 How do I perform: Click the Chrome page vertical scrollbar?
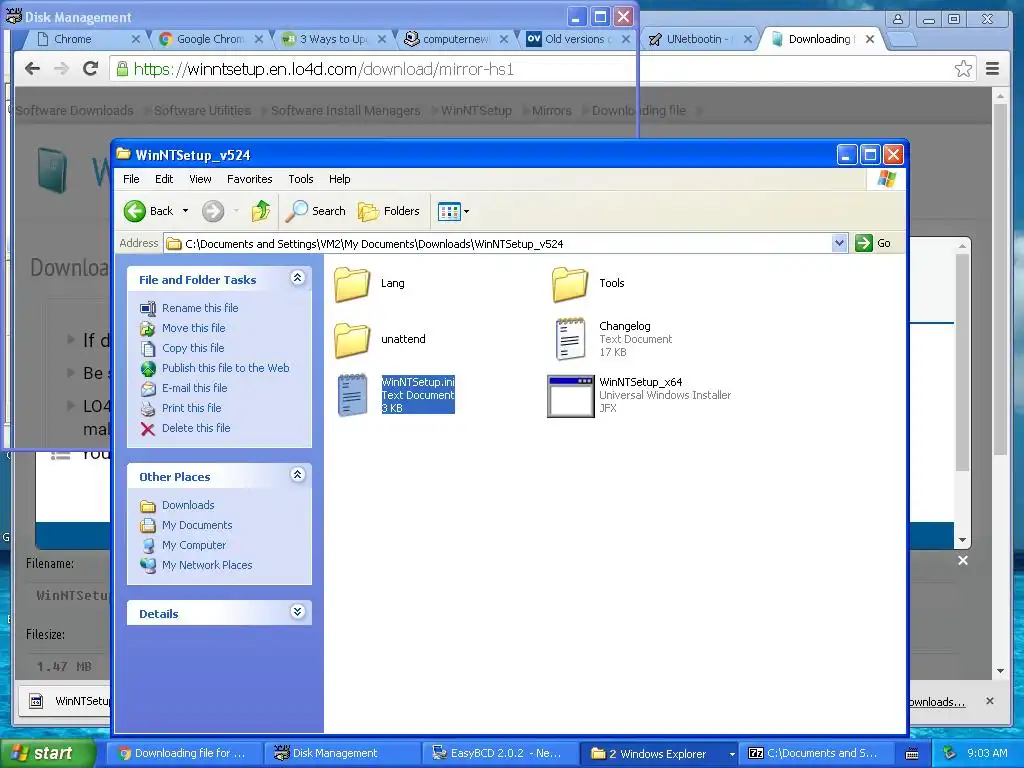[x=1000, y=281]
